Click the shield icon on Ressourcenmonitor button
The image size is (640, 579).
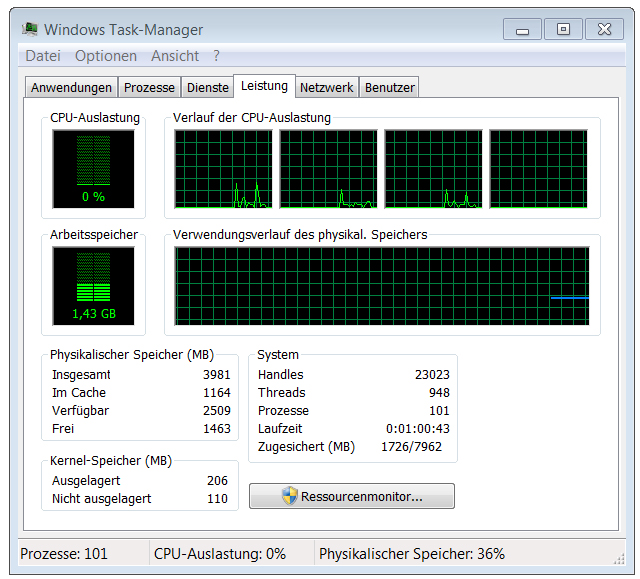(x=289, y=496)
